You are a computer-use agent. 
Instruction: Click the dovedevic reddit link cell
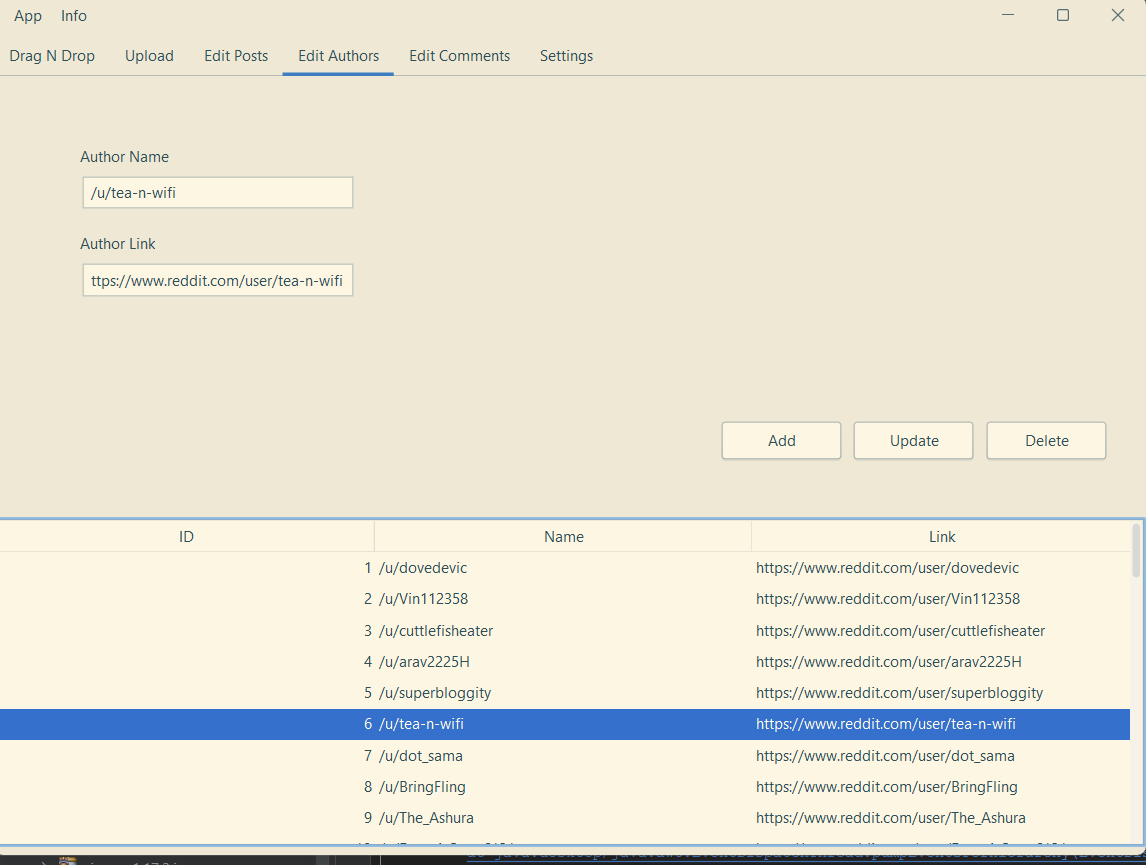pos(941,568)
